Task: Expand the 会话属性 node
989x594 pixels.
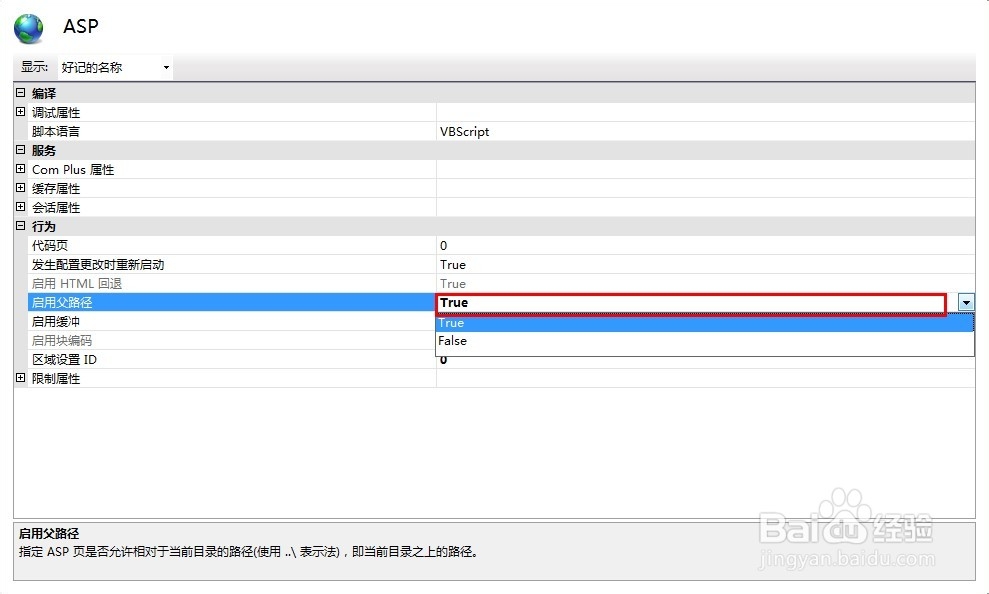Action: pos(20,206)
